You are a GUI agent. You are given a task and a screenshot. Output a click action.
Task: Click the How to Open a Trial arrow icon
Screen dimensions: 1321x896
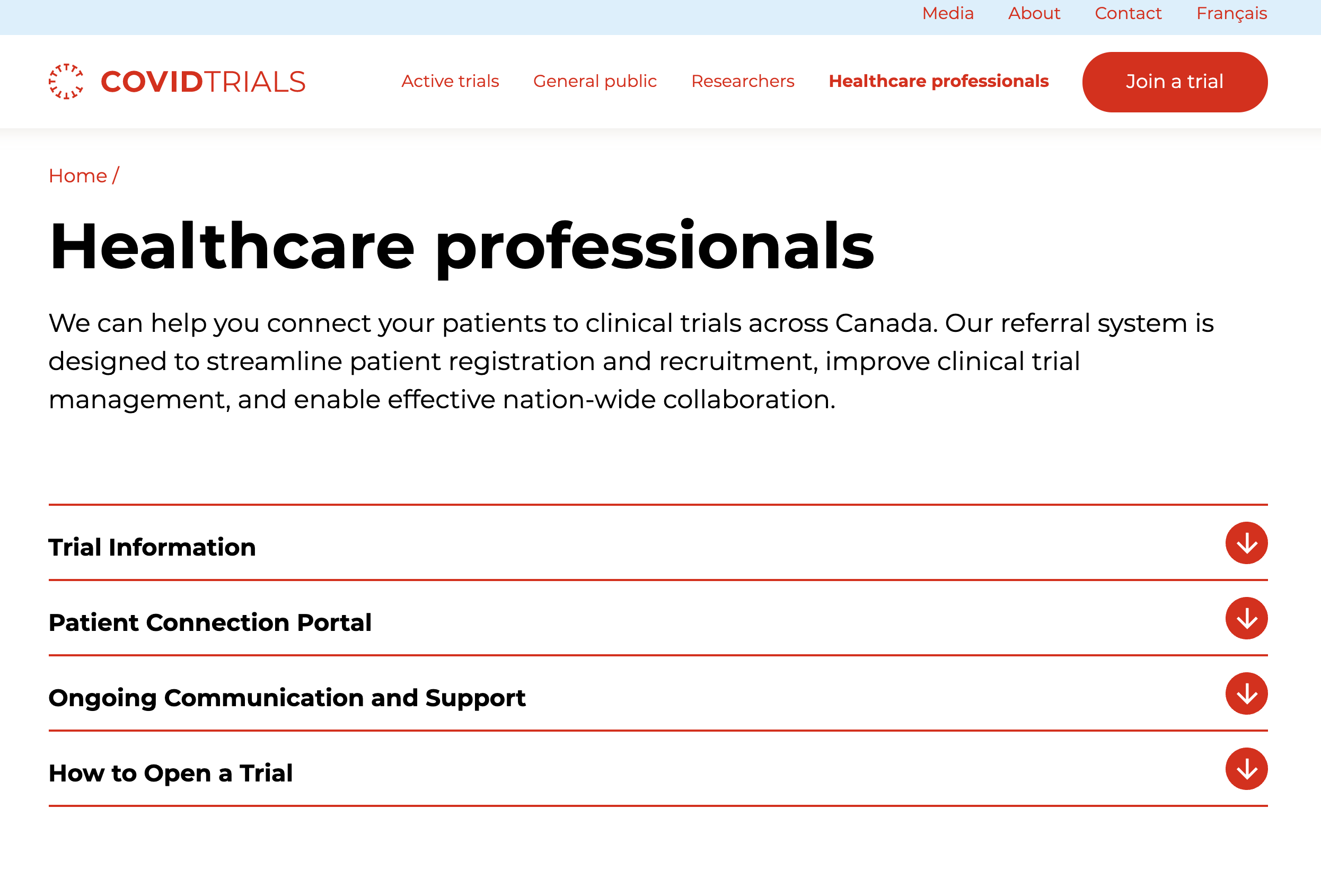click(x=1246, y=769)
